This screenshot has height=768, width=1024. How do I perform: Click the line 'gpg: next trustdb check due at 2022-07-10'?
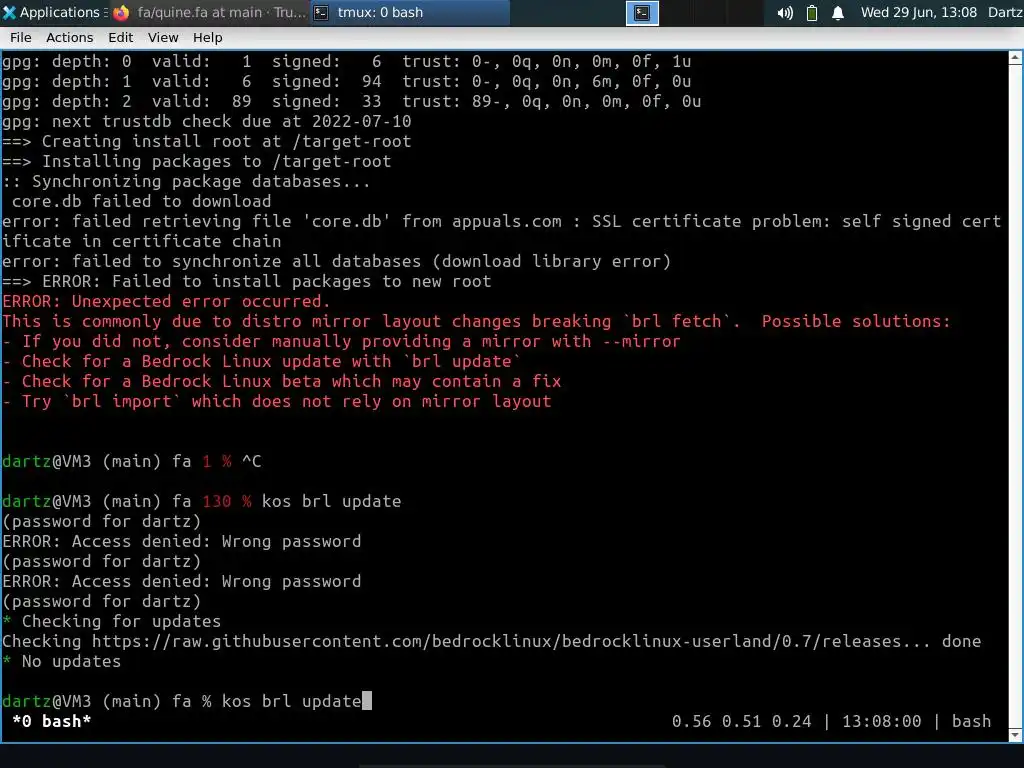206,121
